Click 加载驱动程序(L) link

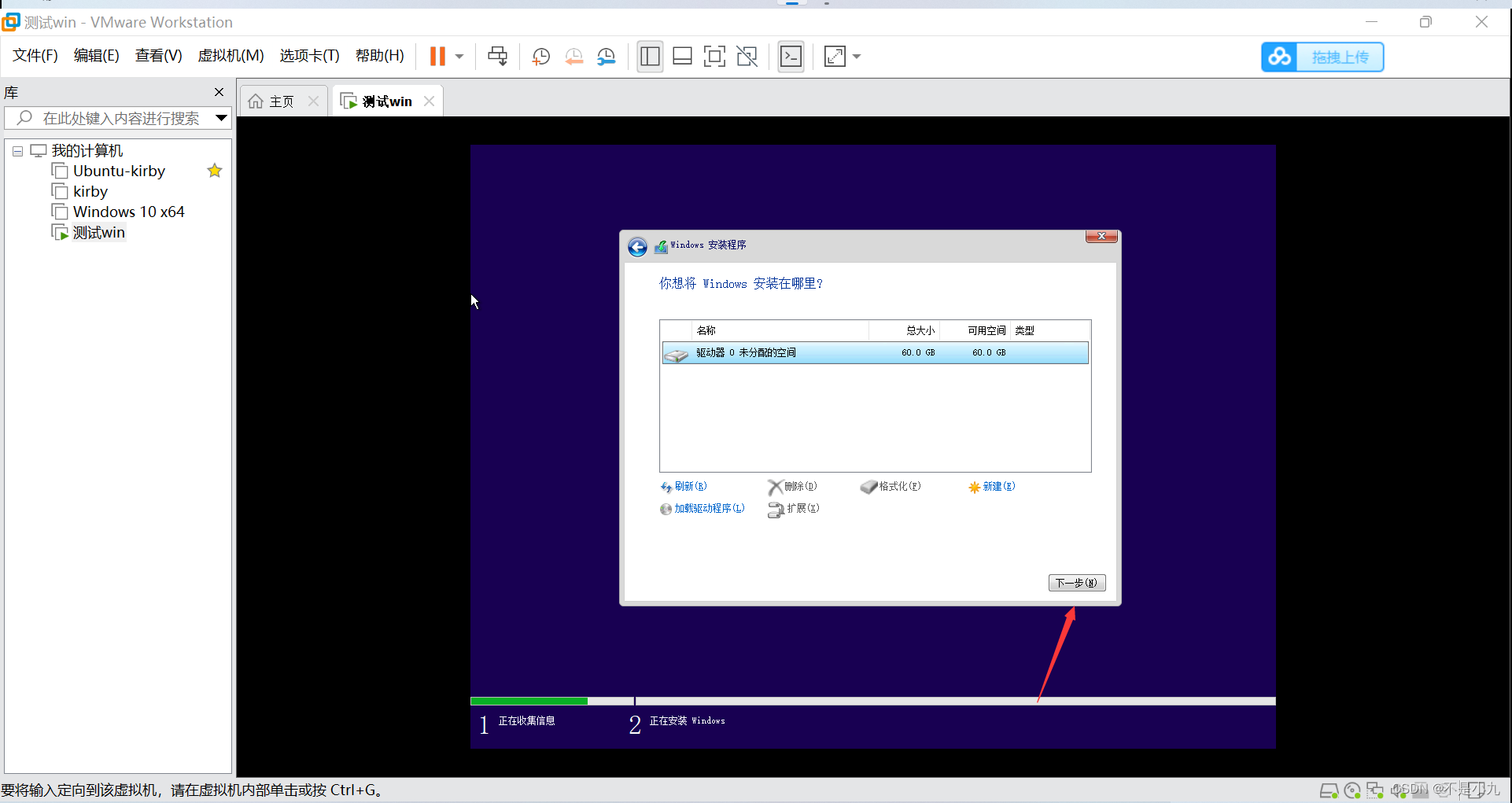(703, 509)
